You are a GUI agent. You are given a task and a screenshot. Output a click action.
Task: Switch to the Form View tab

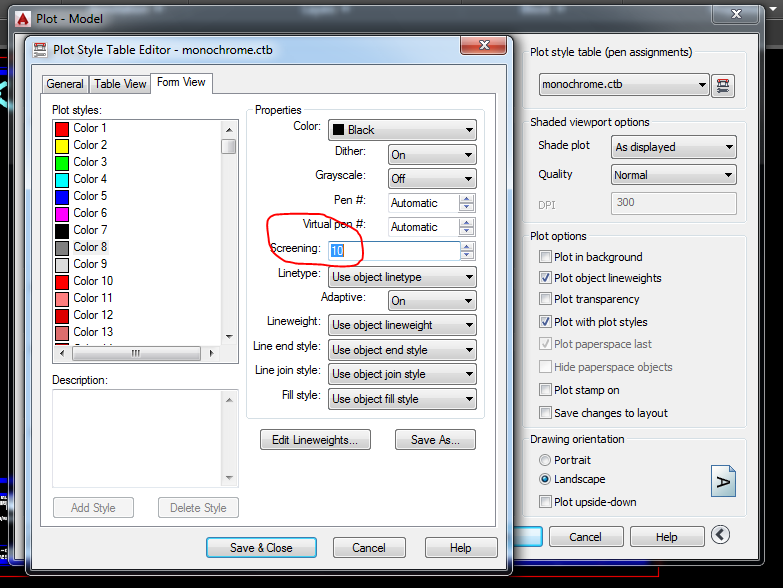coord(181,82)
